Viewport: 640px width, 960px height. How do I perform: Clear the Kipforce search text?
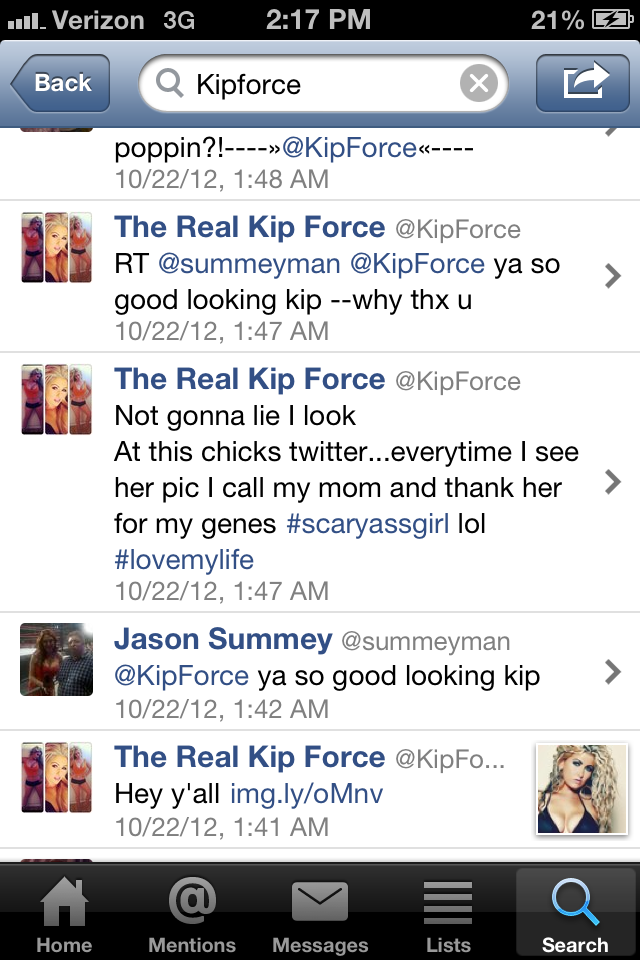[478, 83]
